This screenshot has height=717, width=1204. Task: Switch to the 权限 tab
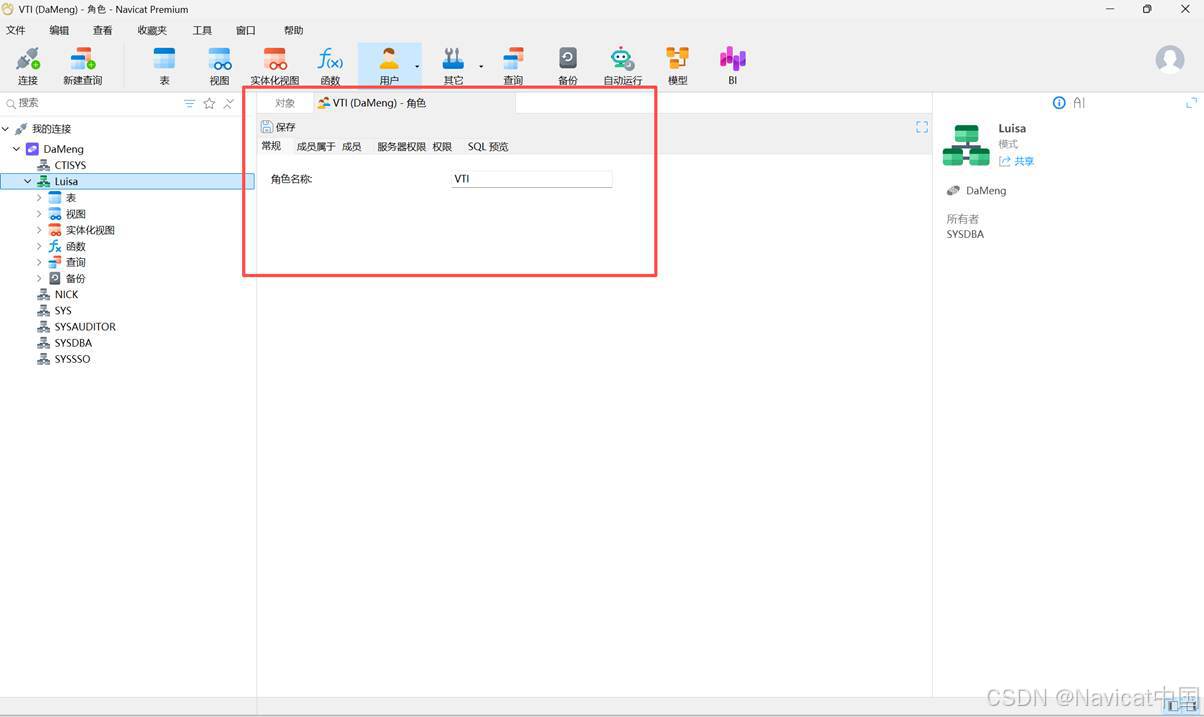point(442,146)
